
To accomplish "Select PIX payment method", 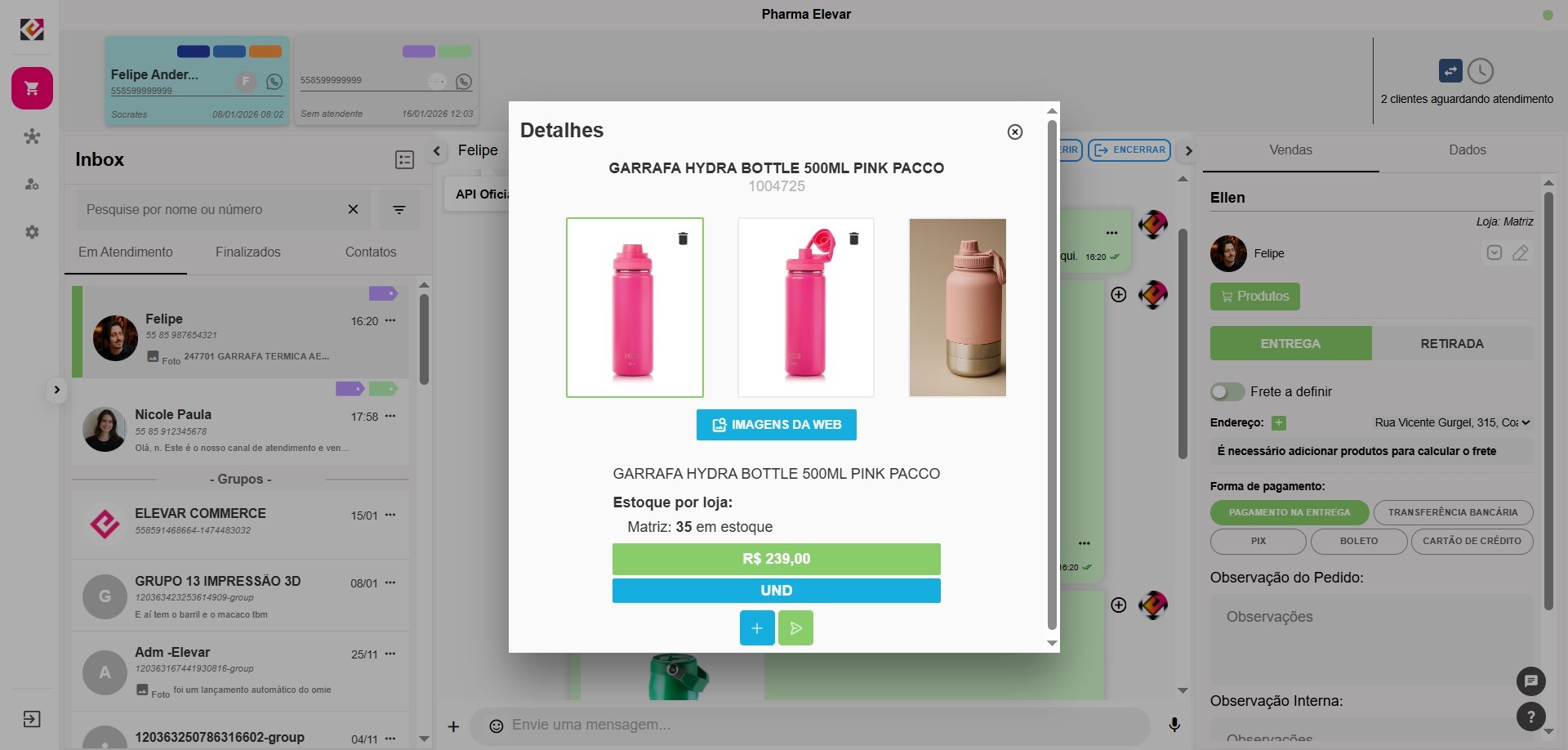I will pos(1258,541).
